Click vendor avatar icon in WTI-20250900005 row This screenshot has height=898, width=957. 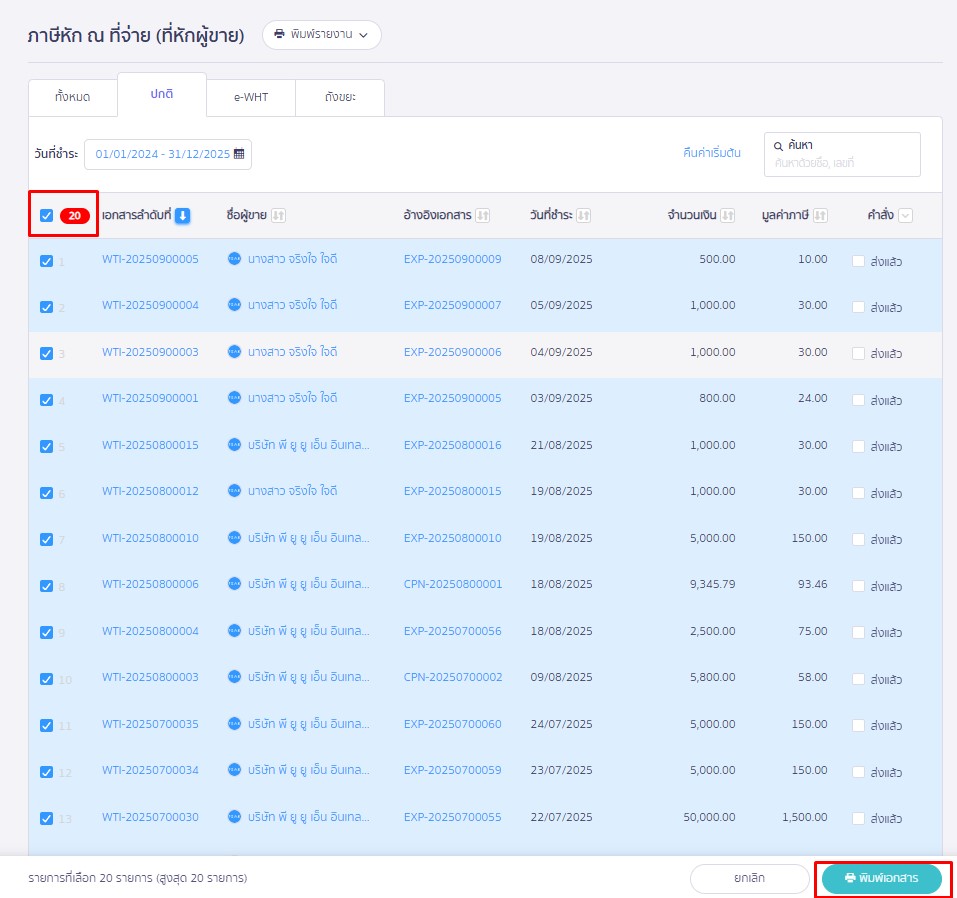[x=234, y=259]
